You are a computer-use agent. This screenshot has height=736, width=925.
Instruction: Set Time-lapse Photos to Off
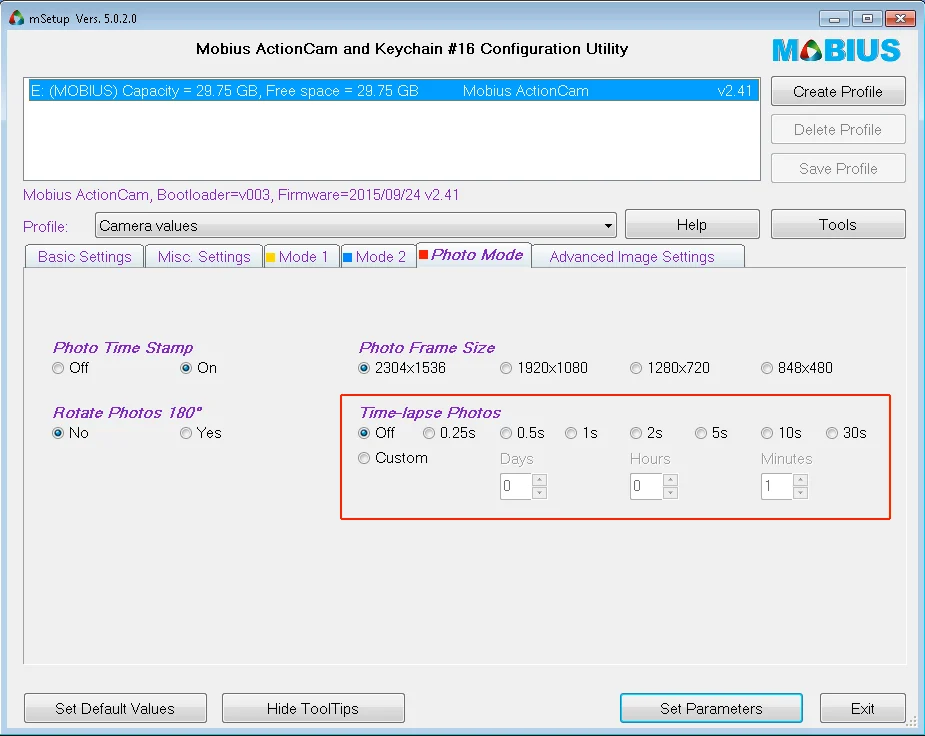364,433
